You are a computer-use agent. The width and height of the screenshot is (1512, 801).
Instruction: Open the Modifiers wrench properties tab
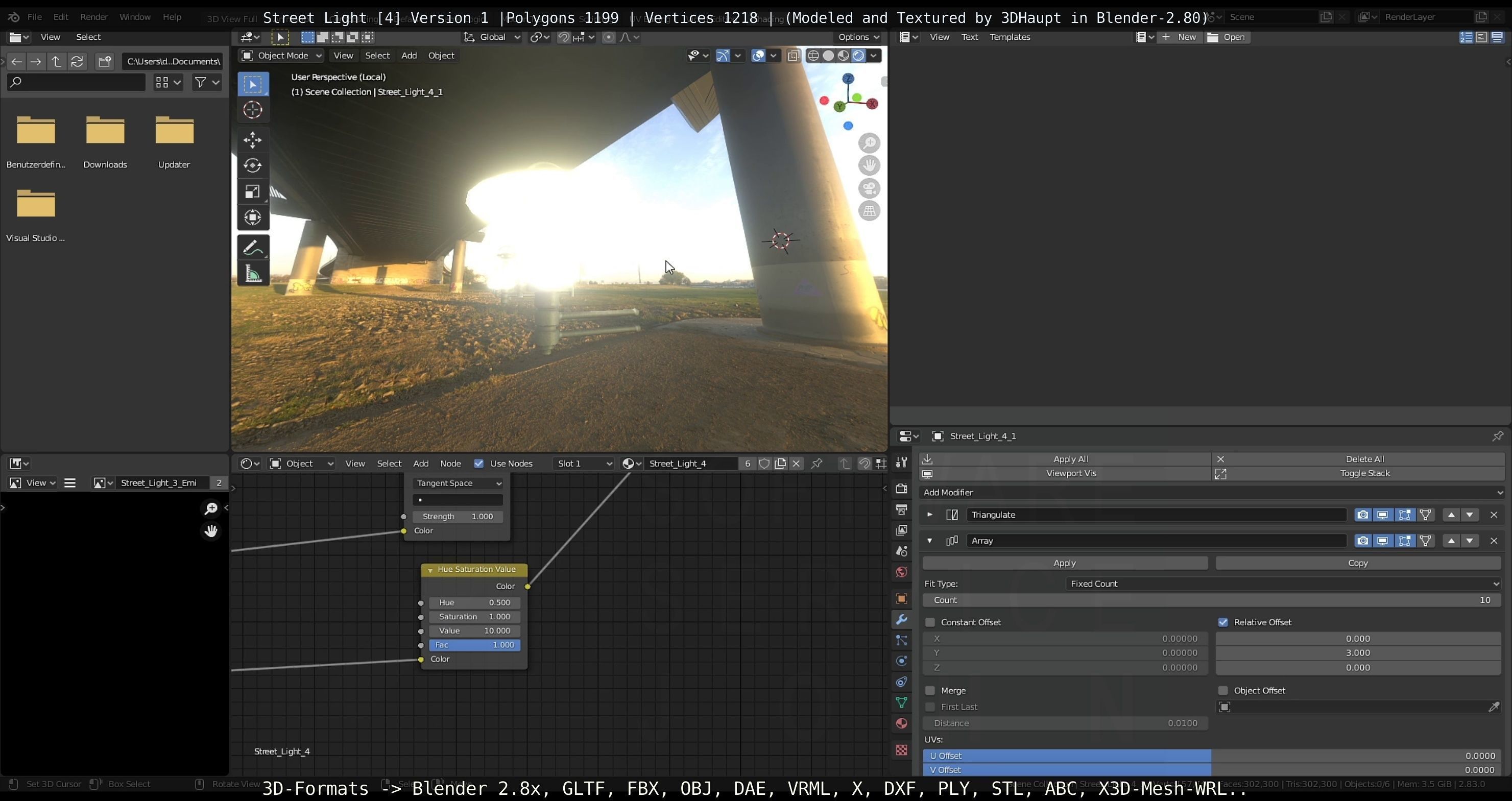pos(902,620)
